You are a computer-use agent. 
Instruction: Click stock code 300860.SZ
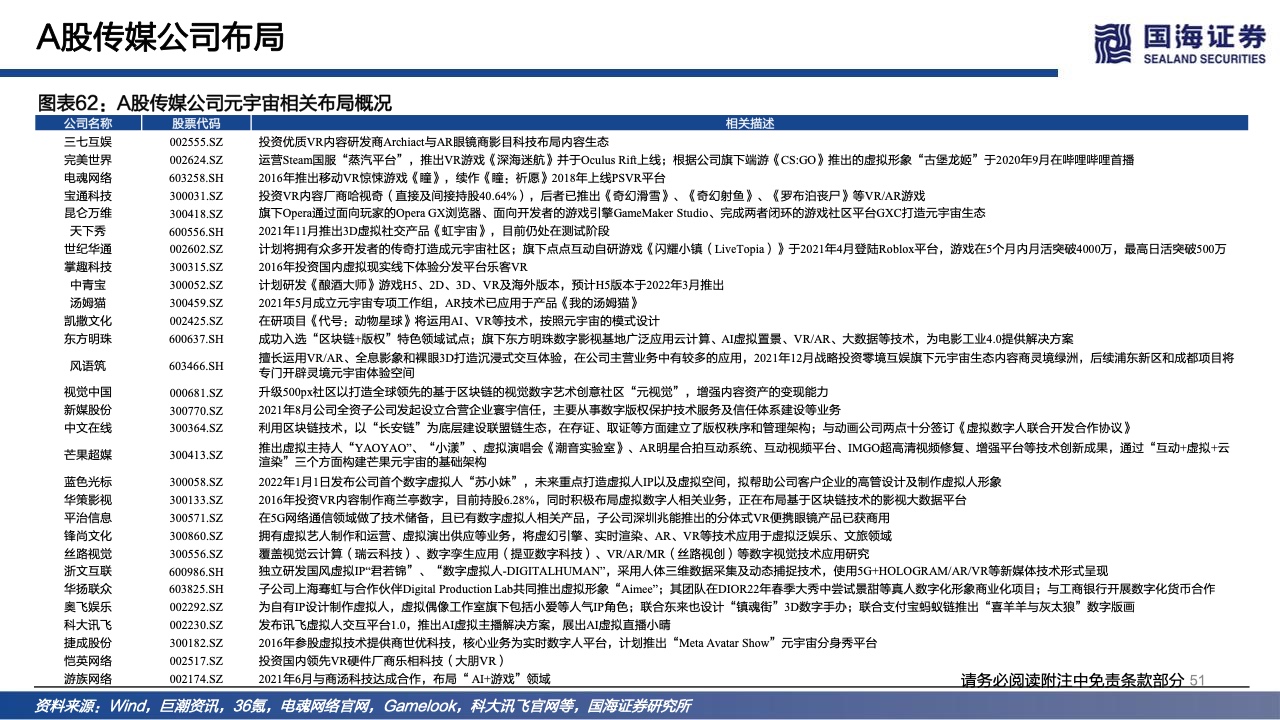tap(196, 536)
